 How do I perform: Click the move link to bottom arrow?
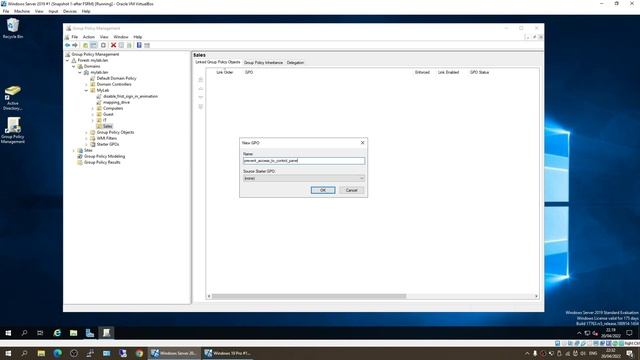click(x=200, y=106)
